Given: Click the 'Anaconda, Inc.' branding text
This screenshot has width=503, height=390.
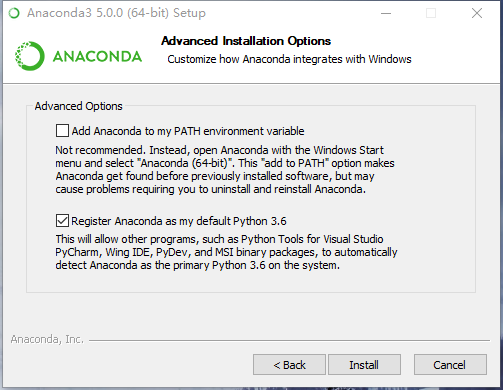Looking at the screenshot, I should point(47,339).
